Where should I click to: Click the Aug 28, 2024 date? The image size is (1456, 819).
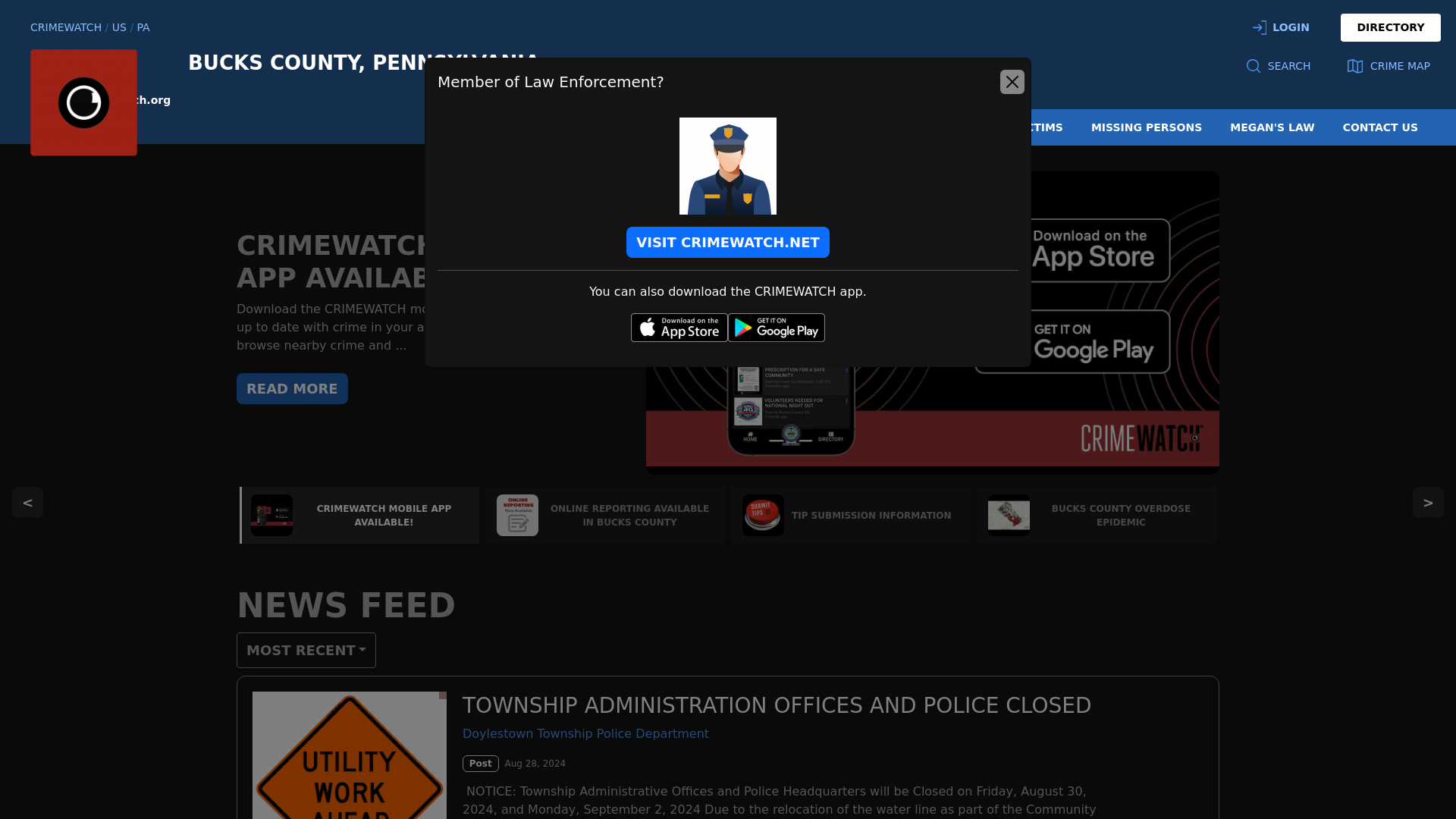click(x=535, y=764)
